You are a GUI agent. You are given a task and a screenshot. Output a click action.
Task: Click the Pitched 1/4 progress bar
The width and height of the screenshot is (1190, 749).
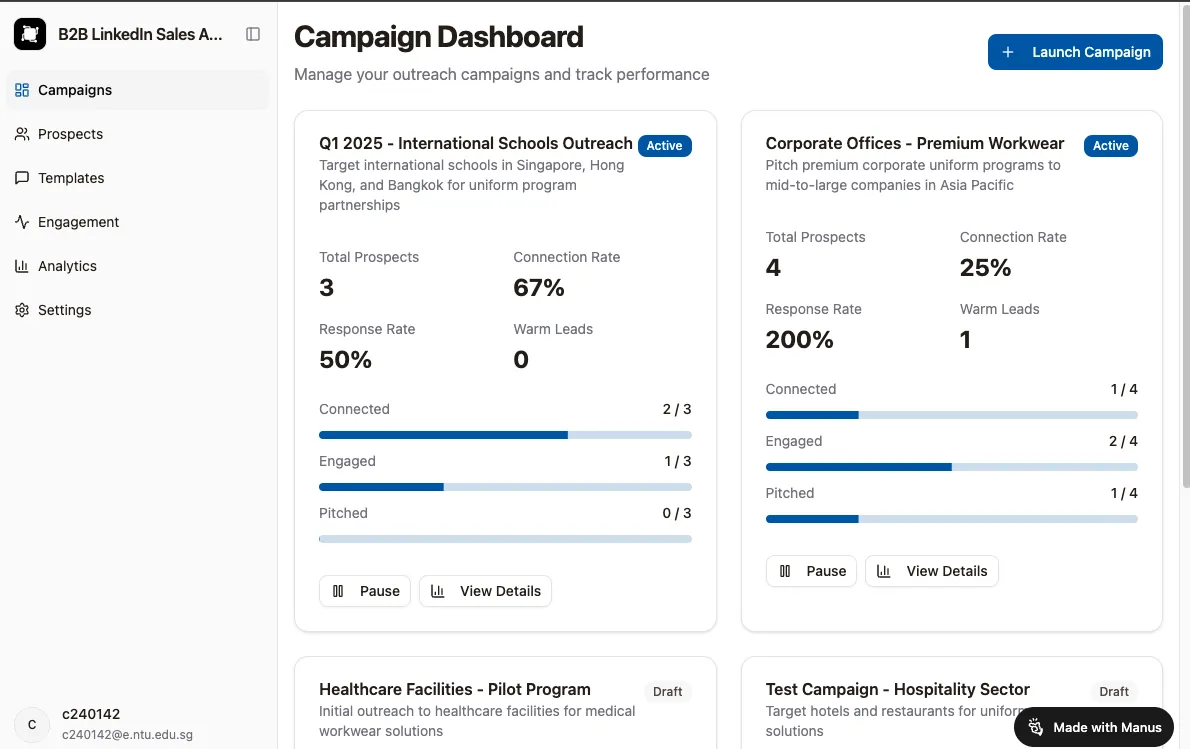952,519
